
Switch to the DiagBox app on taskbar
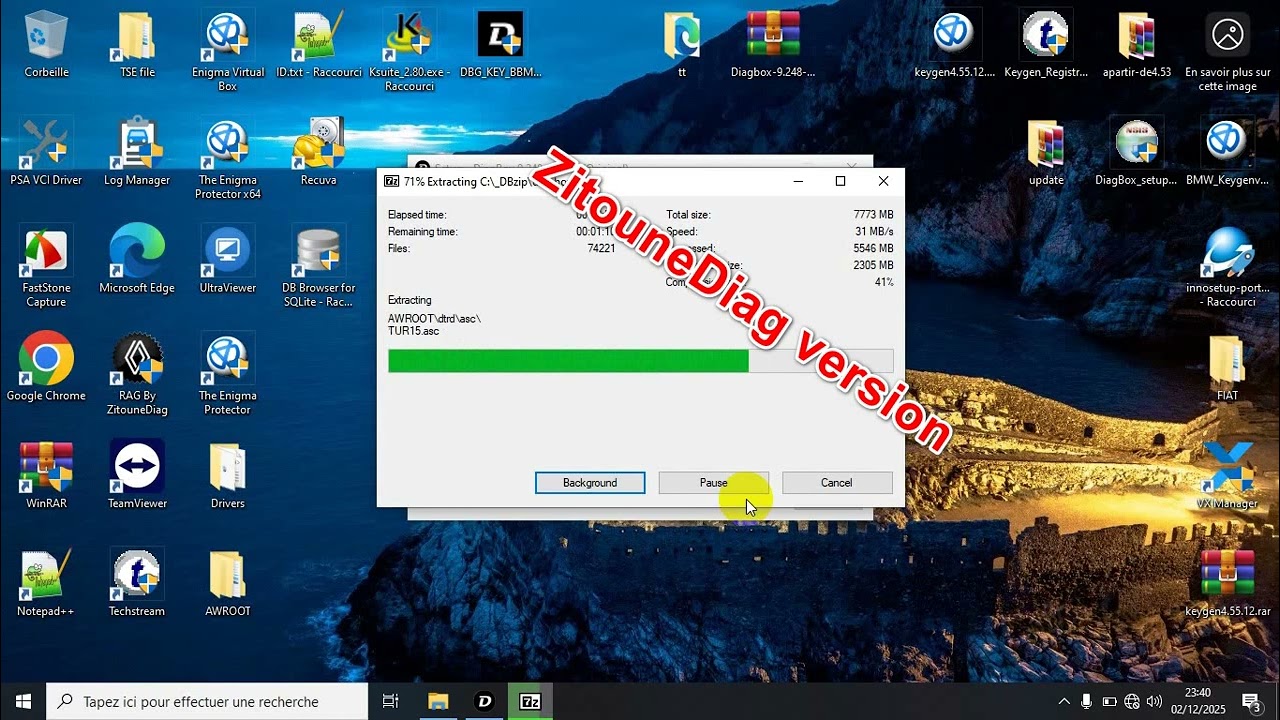[485, 701]
